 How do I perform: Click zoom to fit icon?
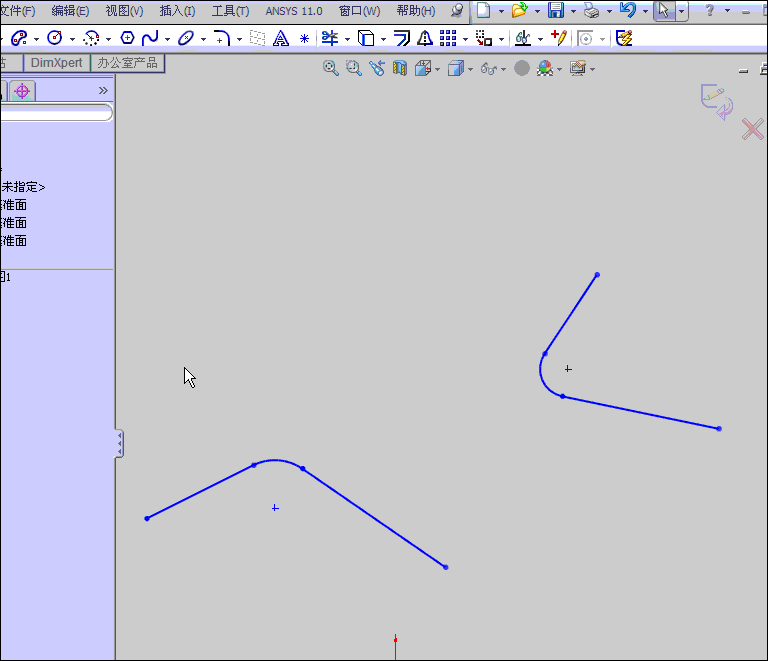[x=331, y=68]
